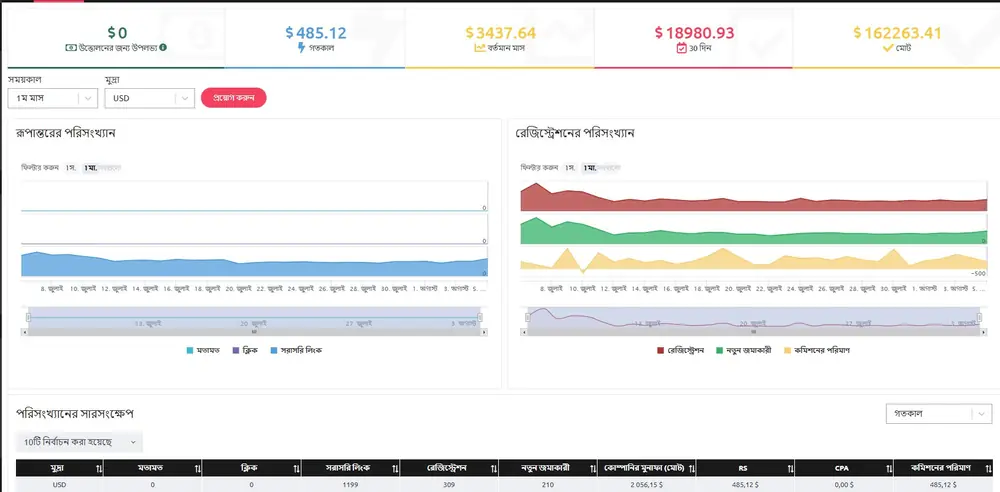Sort the table by ক্লিক column
The image size is (1000, 492).
pyautogui.click(x=297, y=468)
